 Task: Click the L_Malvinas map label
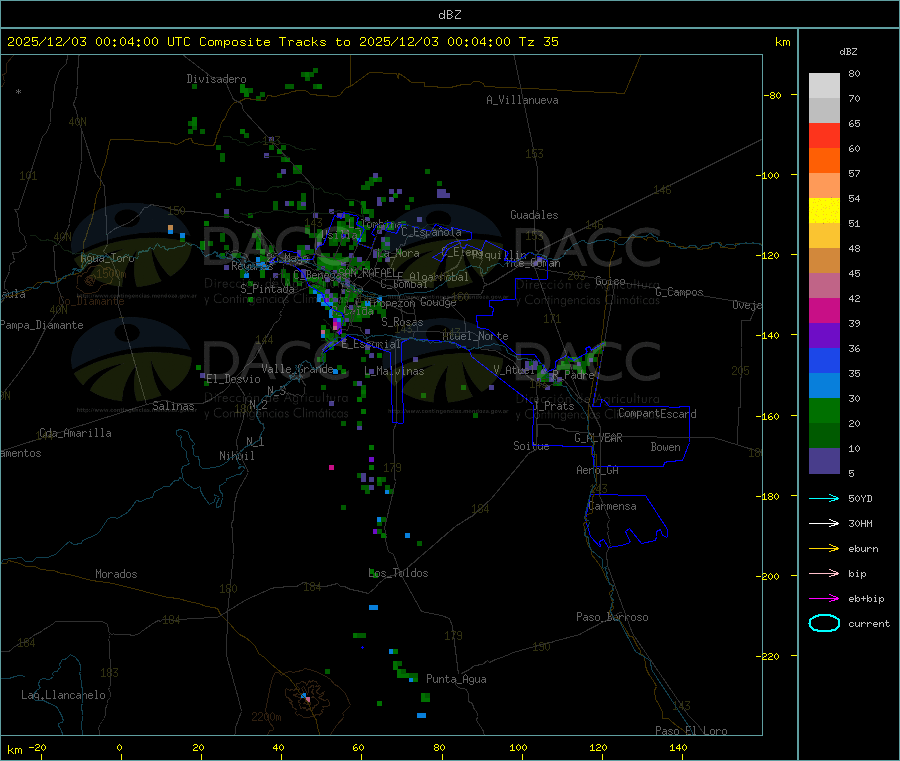click(x=394, y=371)
